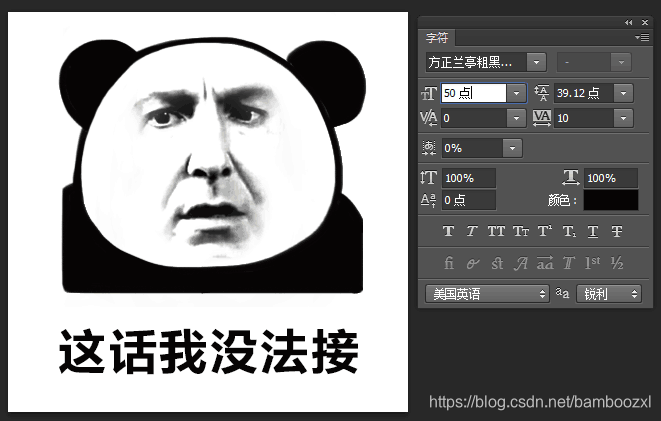Toggle Faux Italic style
Screen dimensions: 661x421
coord(472,231)
